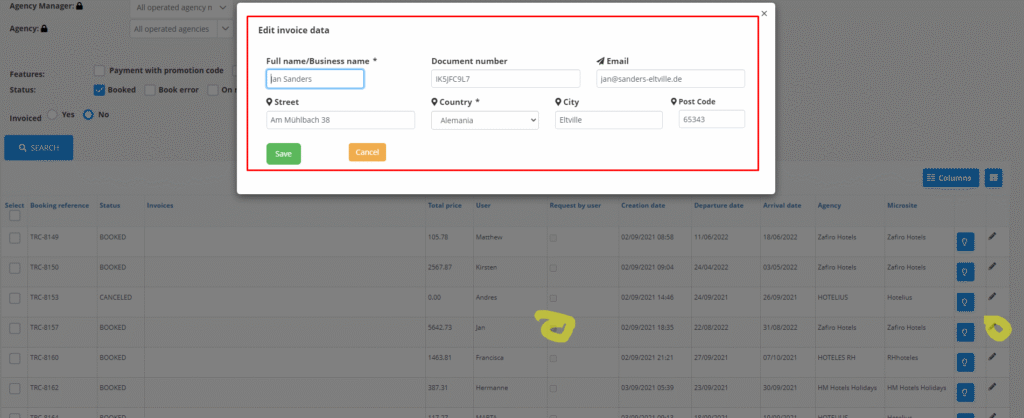Click the pencil edit icon for TRC-8149

pyautogui.click(x=992, y=236)
